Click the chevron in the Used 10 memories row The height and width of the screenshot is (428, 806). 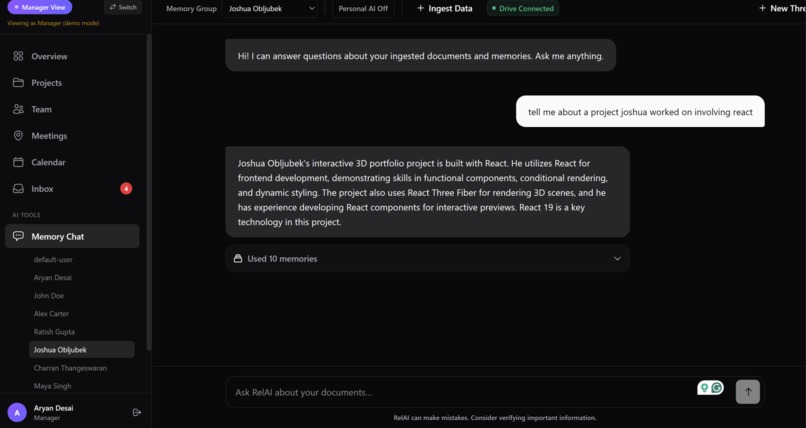pos(617,258)
